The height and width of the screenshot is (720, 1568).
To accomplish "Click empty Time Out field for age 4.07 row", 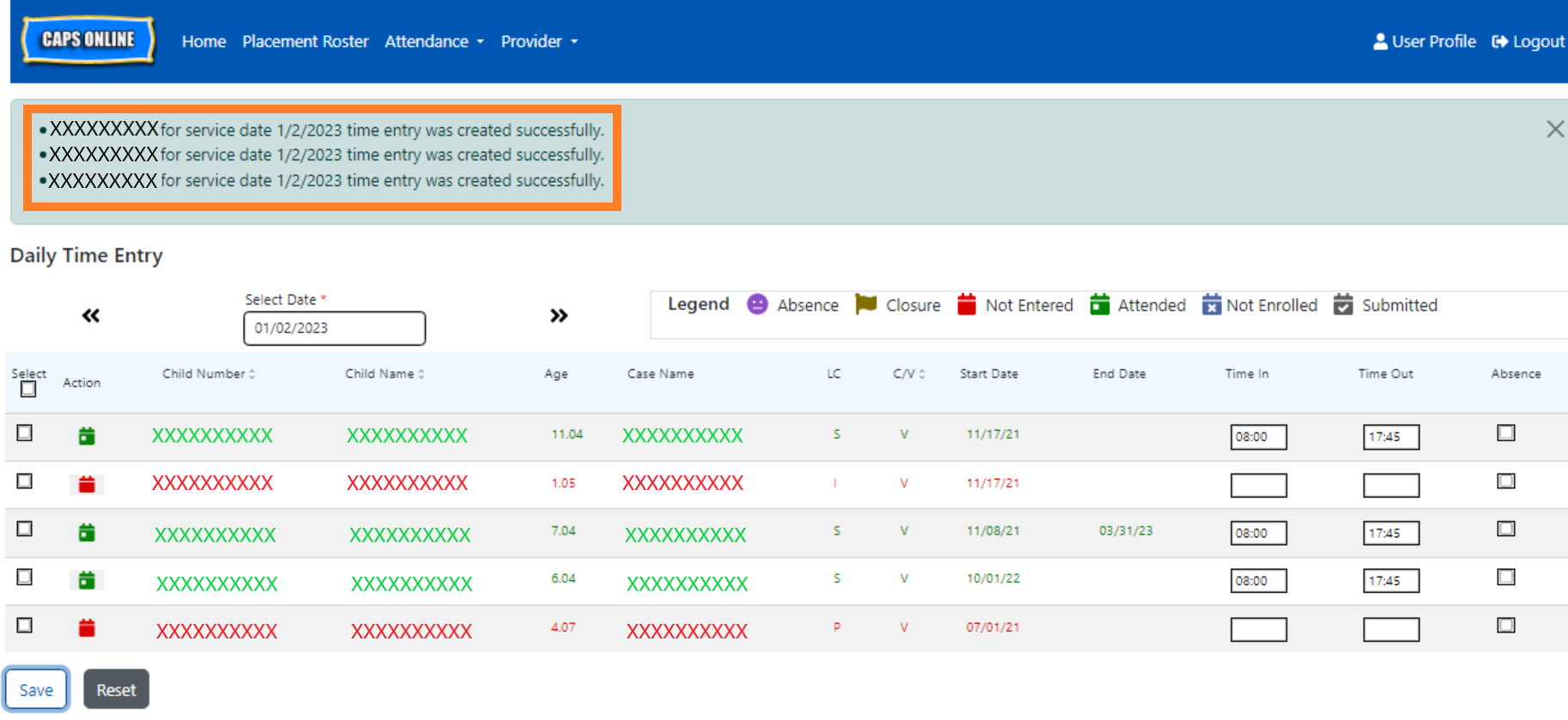I will pyautogui.click(x=1391, y=630).
